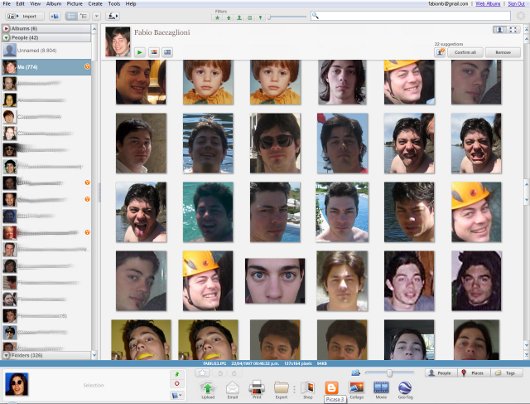
Task: Toggle the movies-only filter
Action: 250,18
